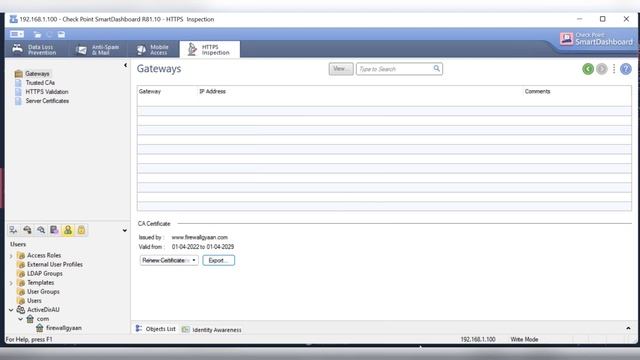Viewport: 640px width, 360px height.
Task: Click the HTTPS Validation page icon
Action: click(18, 92)
